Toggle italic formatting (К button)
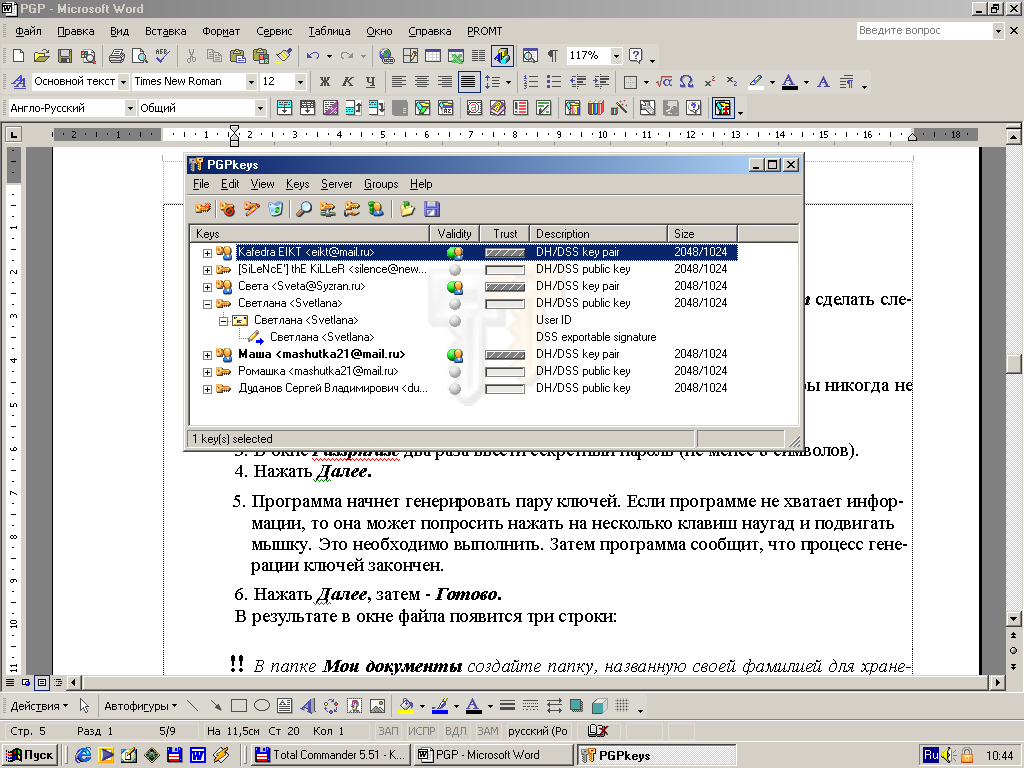 pos(347,82)
